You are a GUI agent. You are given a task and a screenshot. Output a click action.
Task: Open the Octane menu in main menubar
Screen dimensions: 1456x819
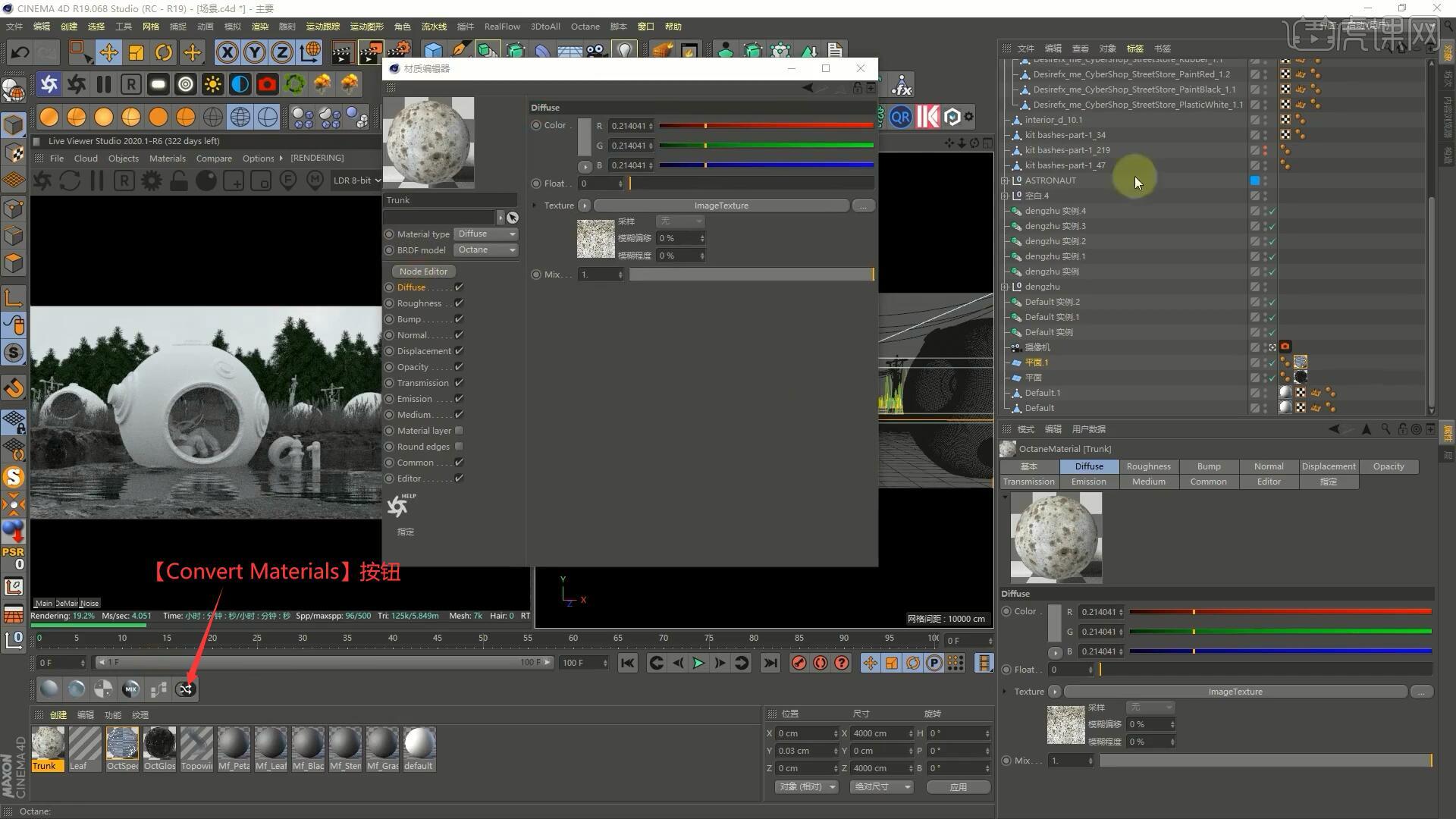[x=585, y=27]
